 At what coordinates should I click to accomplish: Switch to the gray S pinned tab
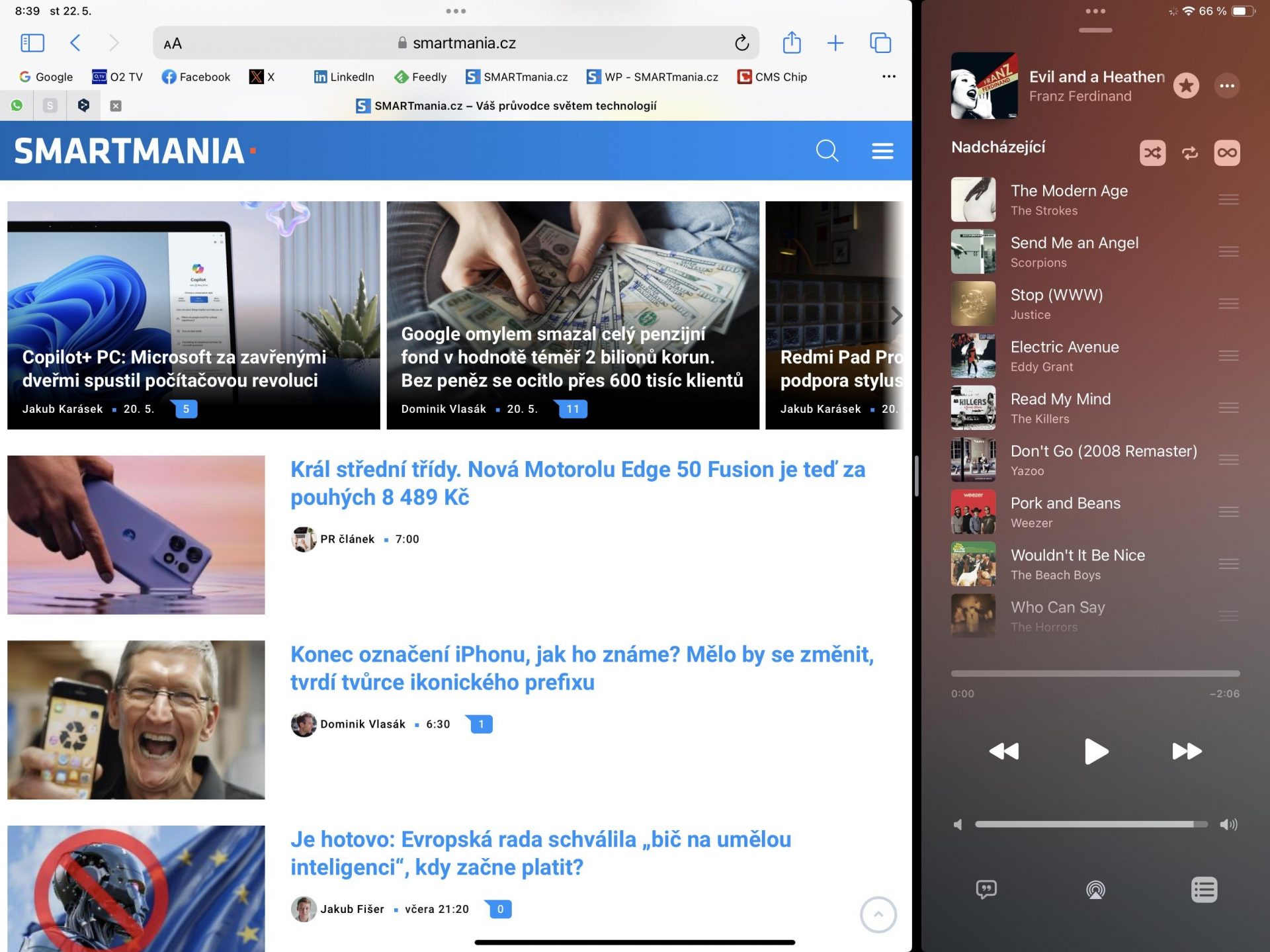click(x=50, y=105)
